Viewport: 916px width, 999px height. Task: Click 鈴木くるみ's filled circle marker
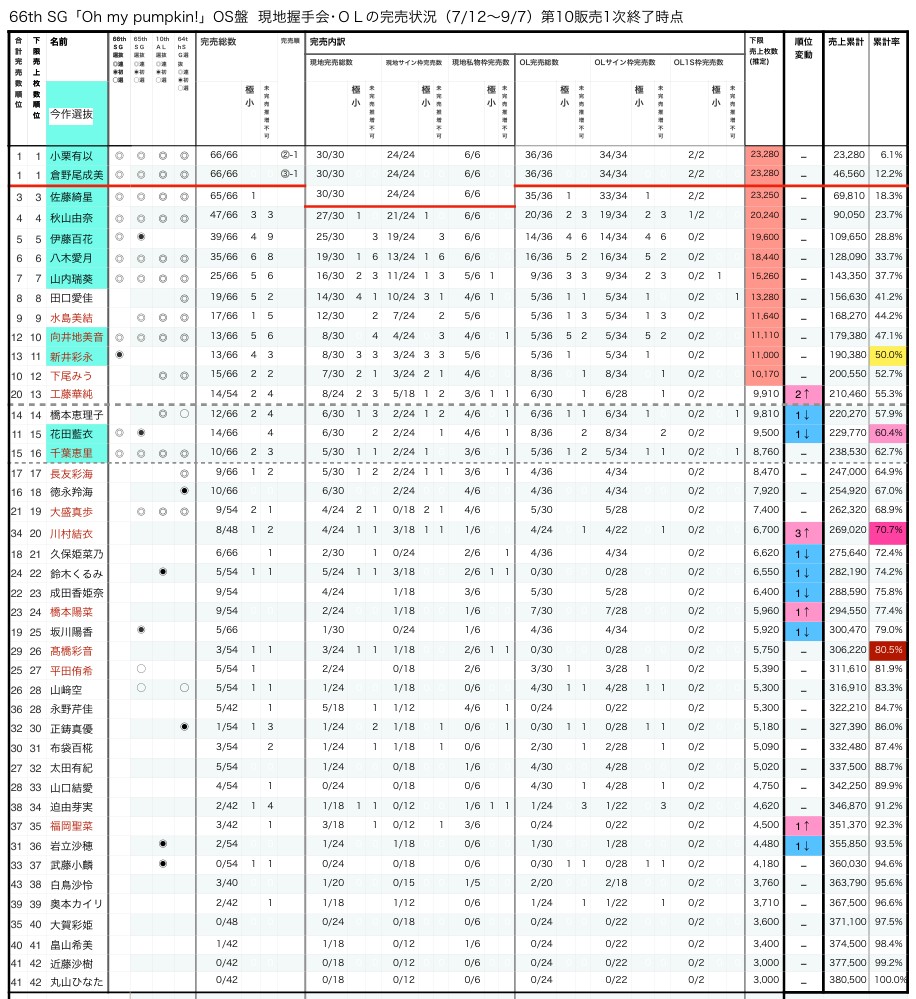point(162,571)
